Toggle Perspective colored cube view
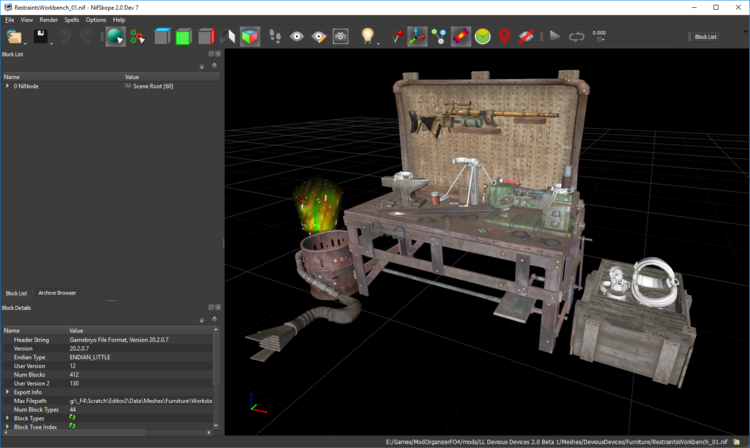Image resolution: width=750 pixels, height=448 pixels. coord(250,36)
